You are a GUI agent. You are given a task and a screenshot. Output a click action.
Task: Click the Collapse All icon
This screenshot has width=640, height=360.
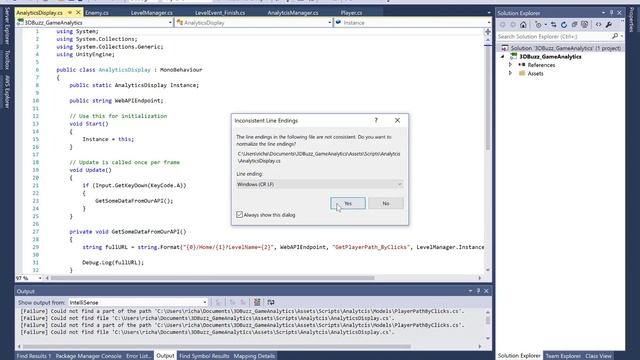(x=574, y=25)
